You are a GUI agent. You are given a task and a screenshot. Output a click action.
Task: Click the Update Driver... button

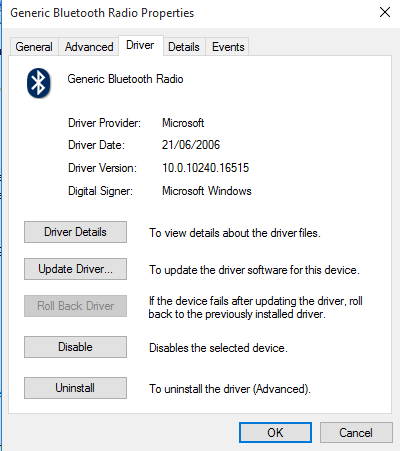(75, 269)
